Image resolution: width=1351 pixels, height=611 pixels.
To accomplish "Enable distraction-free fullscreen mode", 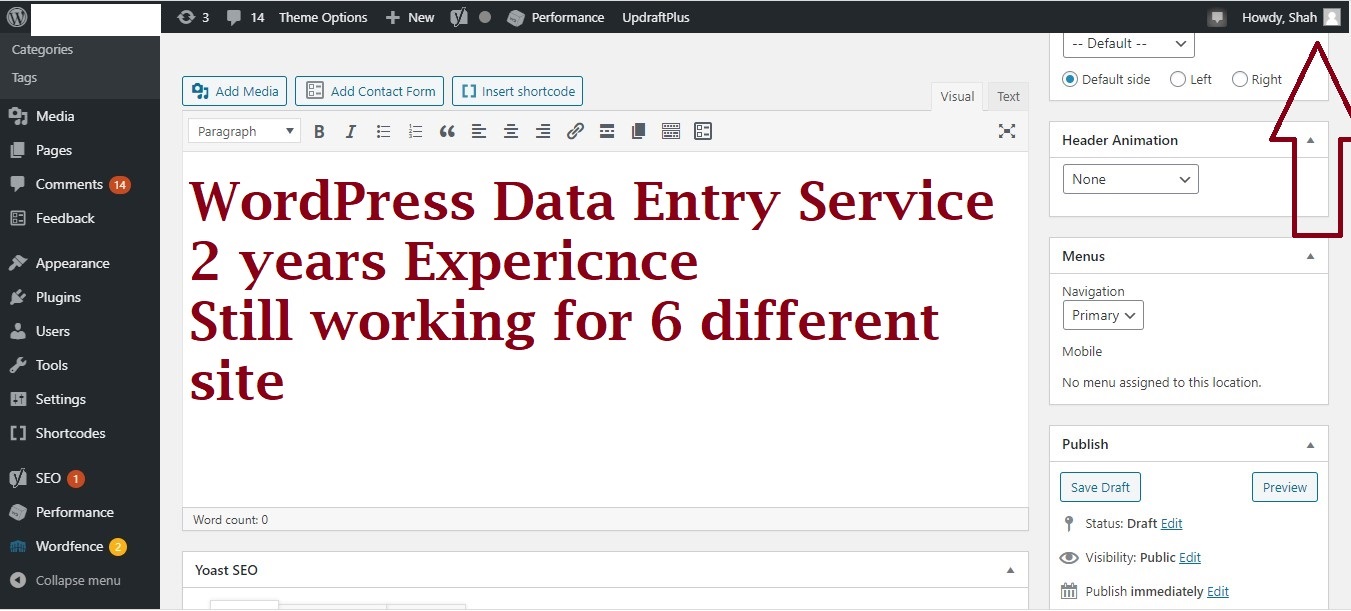I will (x=1007, y=131).
